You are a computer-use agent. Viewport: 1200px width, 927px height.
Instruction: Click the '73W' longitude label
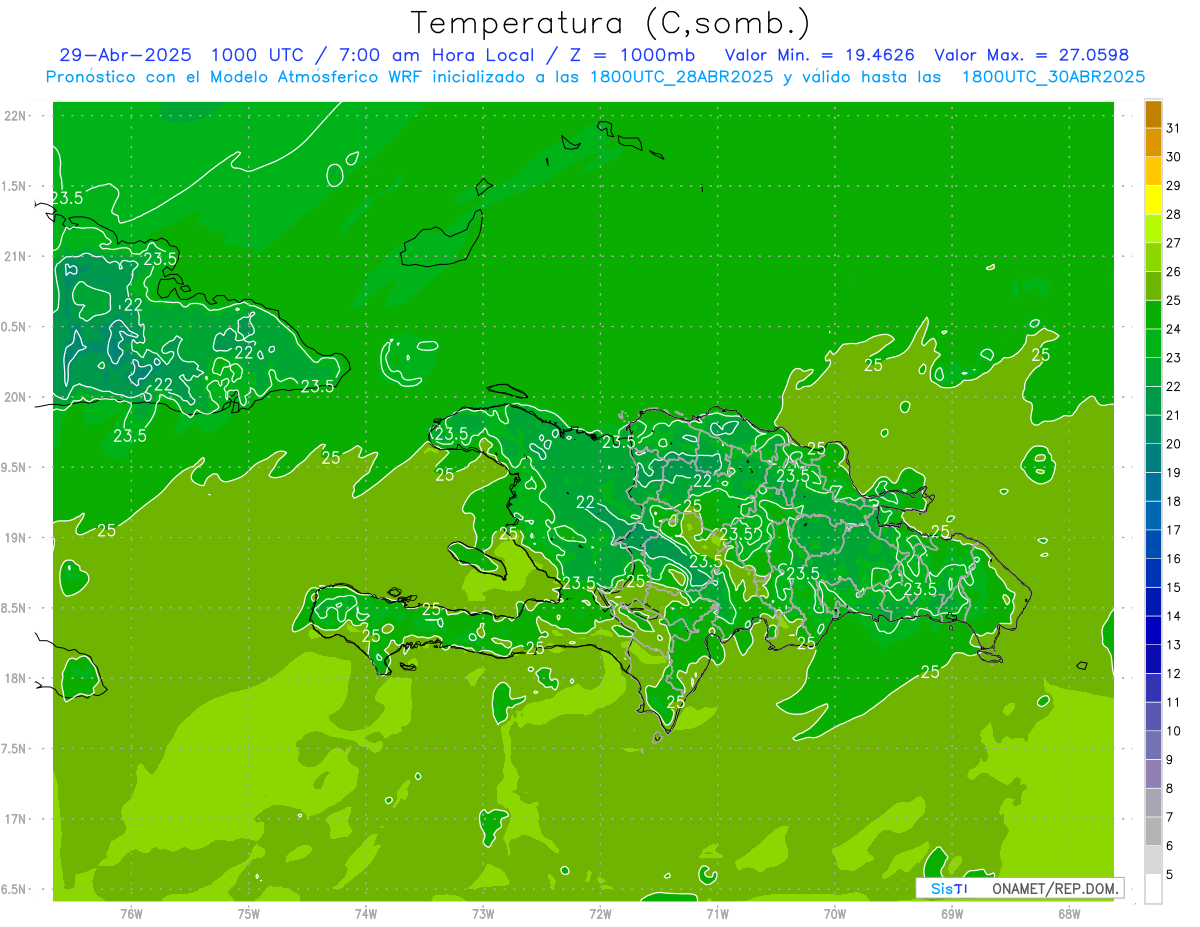click(483, 914)
